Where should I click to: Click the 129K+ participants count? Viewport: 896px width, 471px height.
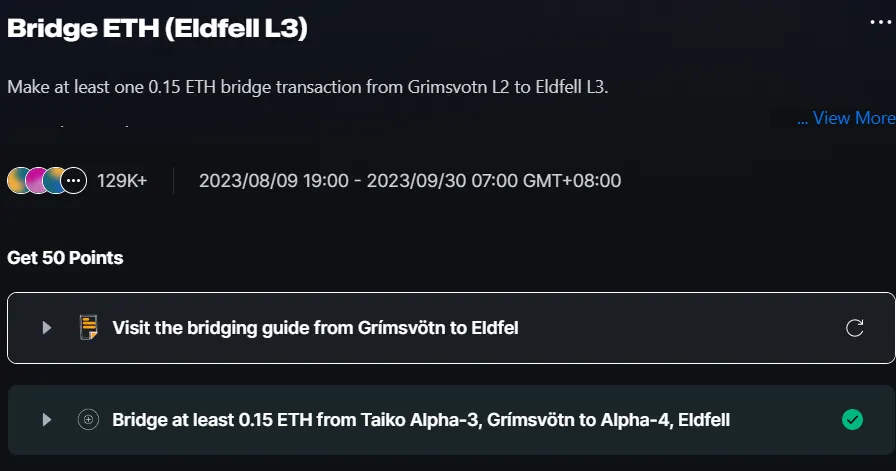[x=122, y=181]
